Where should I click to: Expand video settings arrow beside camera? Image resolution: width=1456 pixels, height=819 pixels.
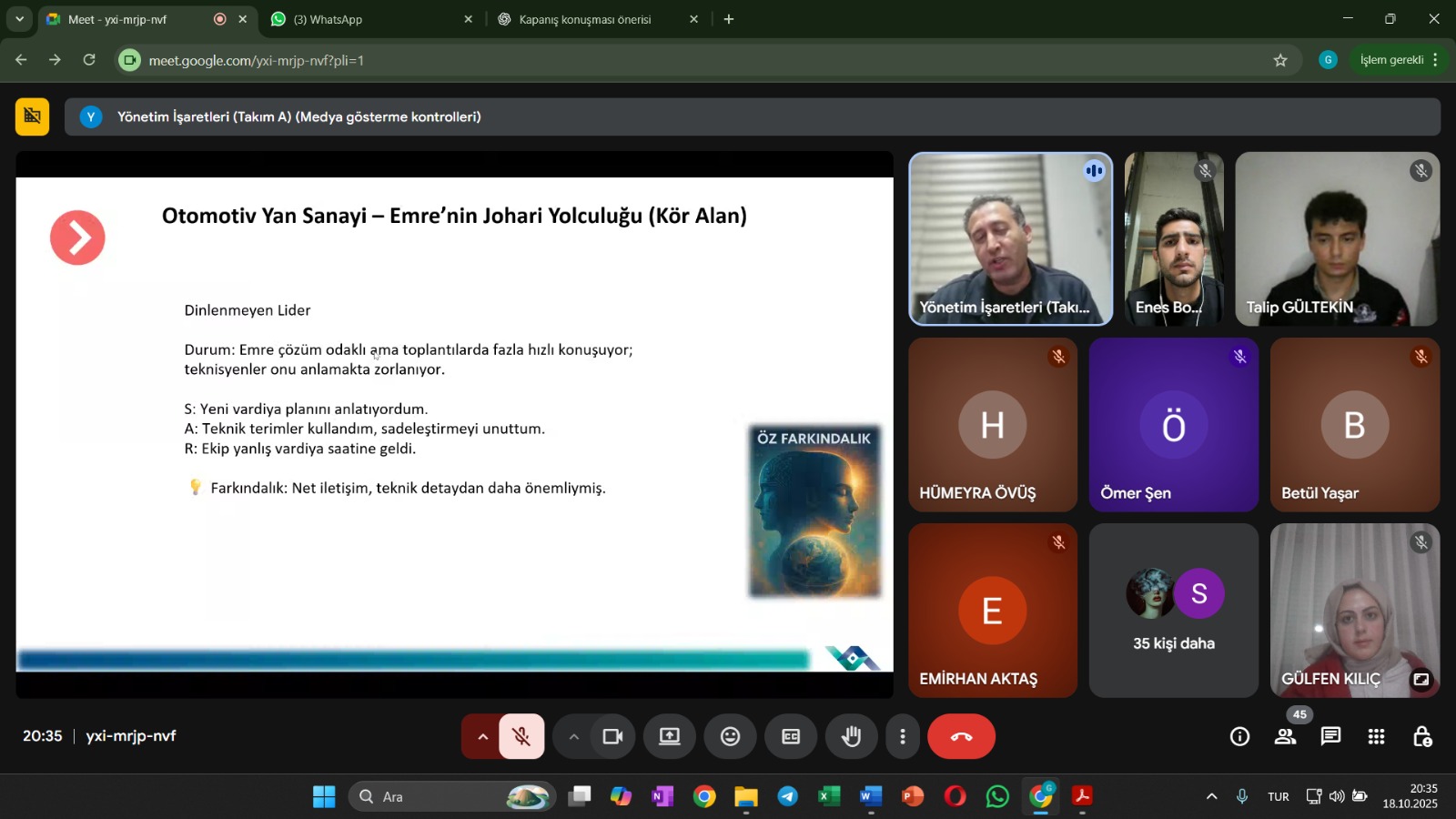(573, 736)
